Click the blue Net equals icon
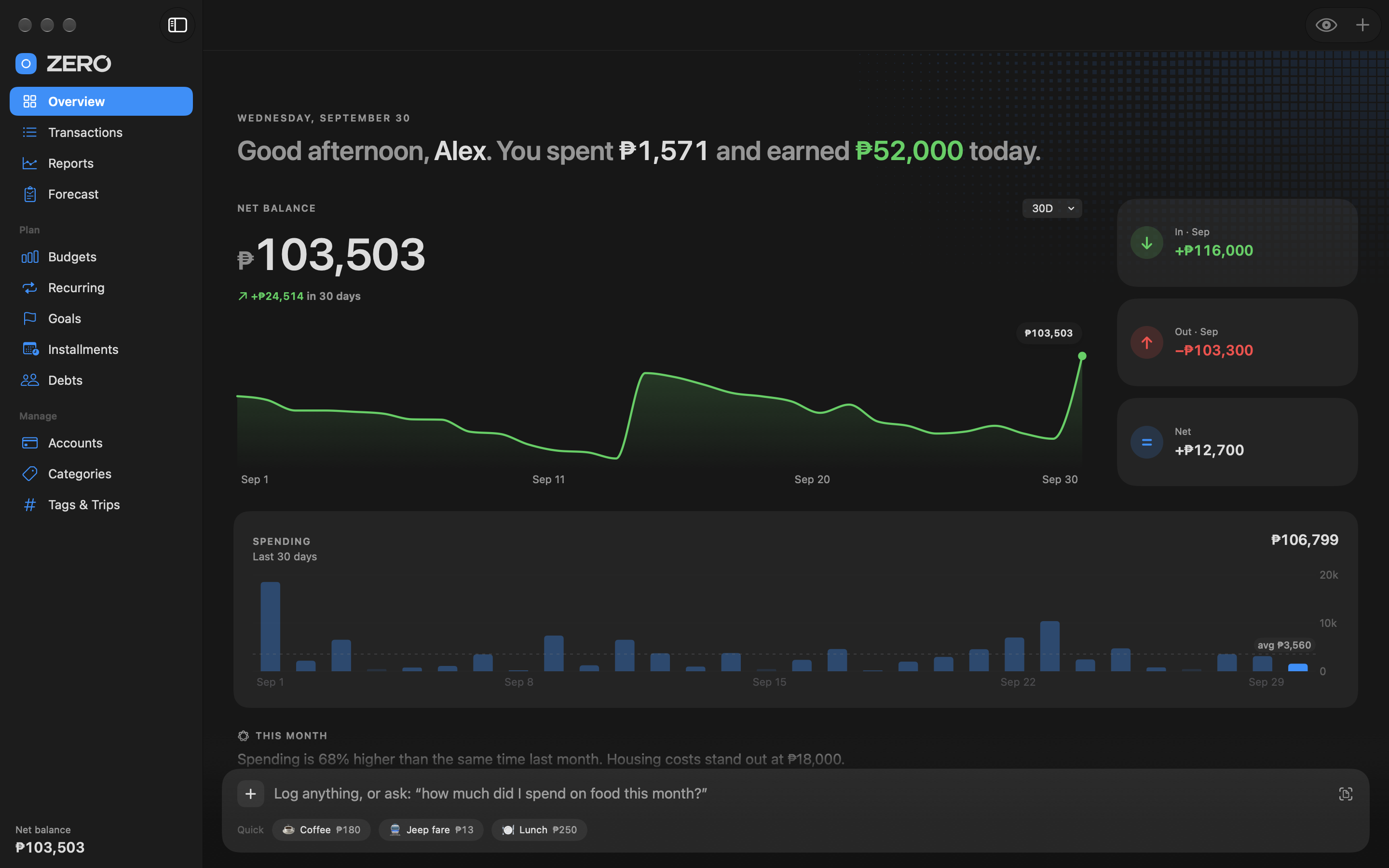 pos(1146,442)
